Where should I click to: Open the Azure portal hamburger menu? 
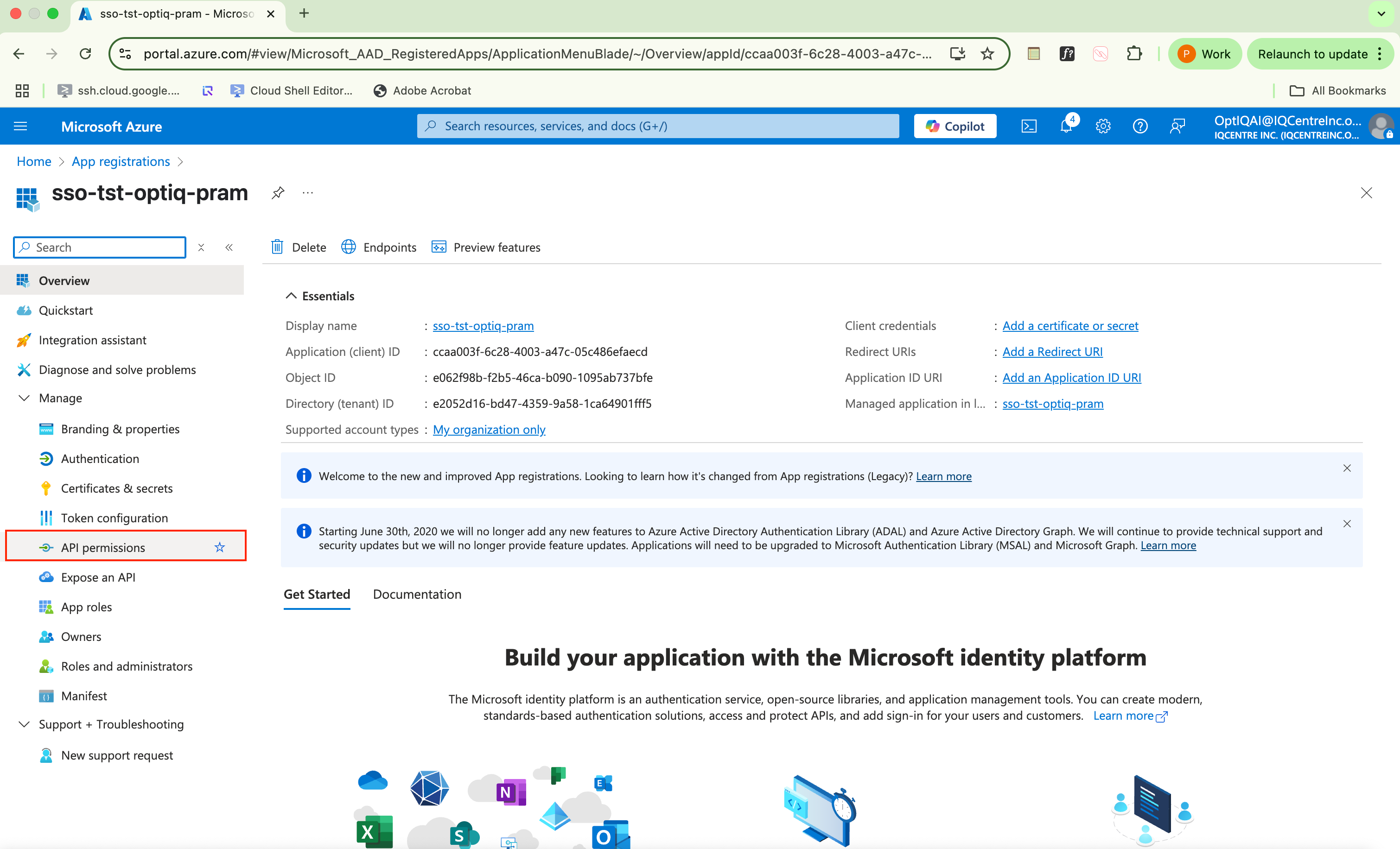[20, 126]
